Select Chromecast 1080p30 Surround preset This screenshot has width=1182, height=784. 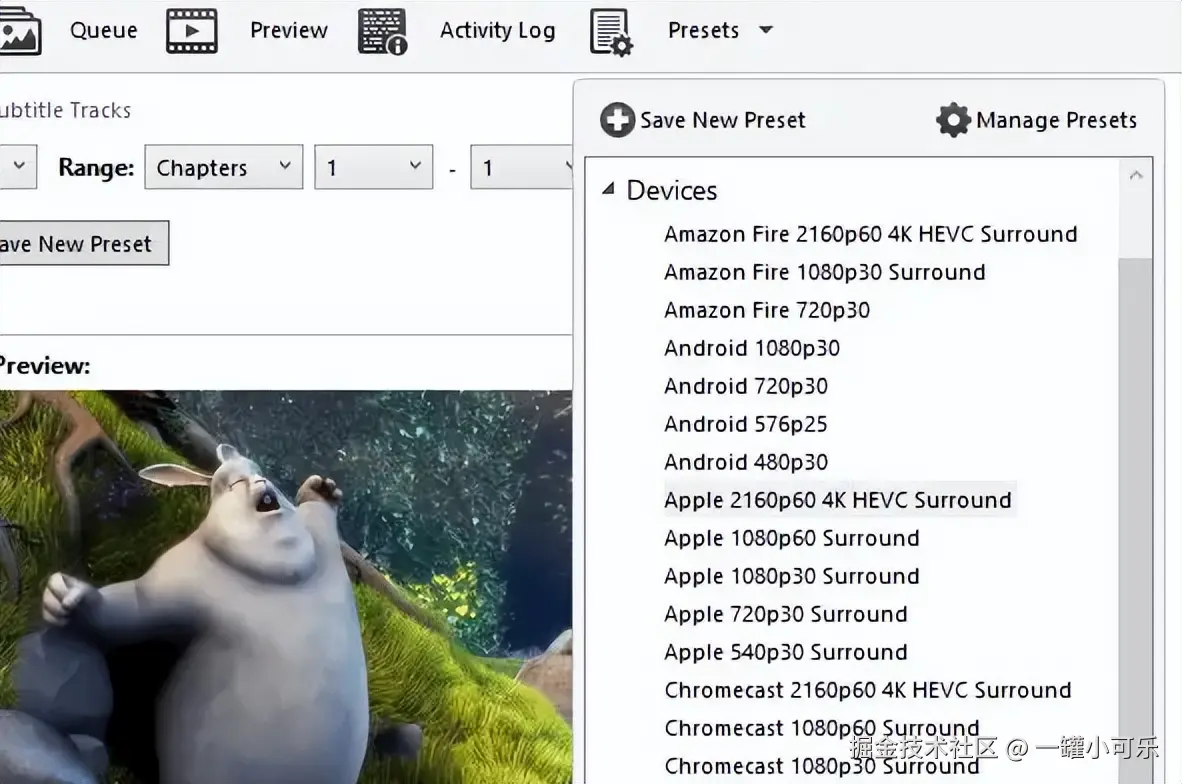coord(822,766)
